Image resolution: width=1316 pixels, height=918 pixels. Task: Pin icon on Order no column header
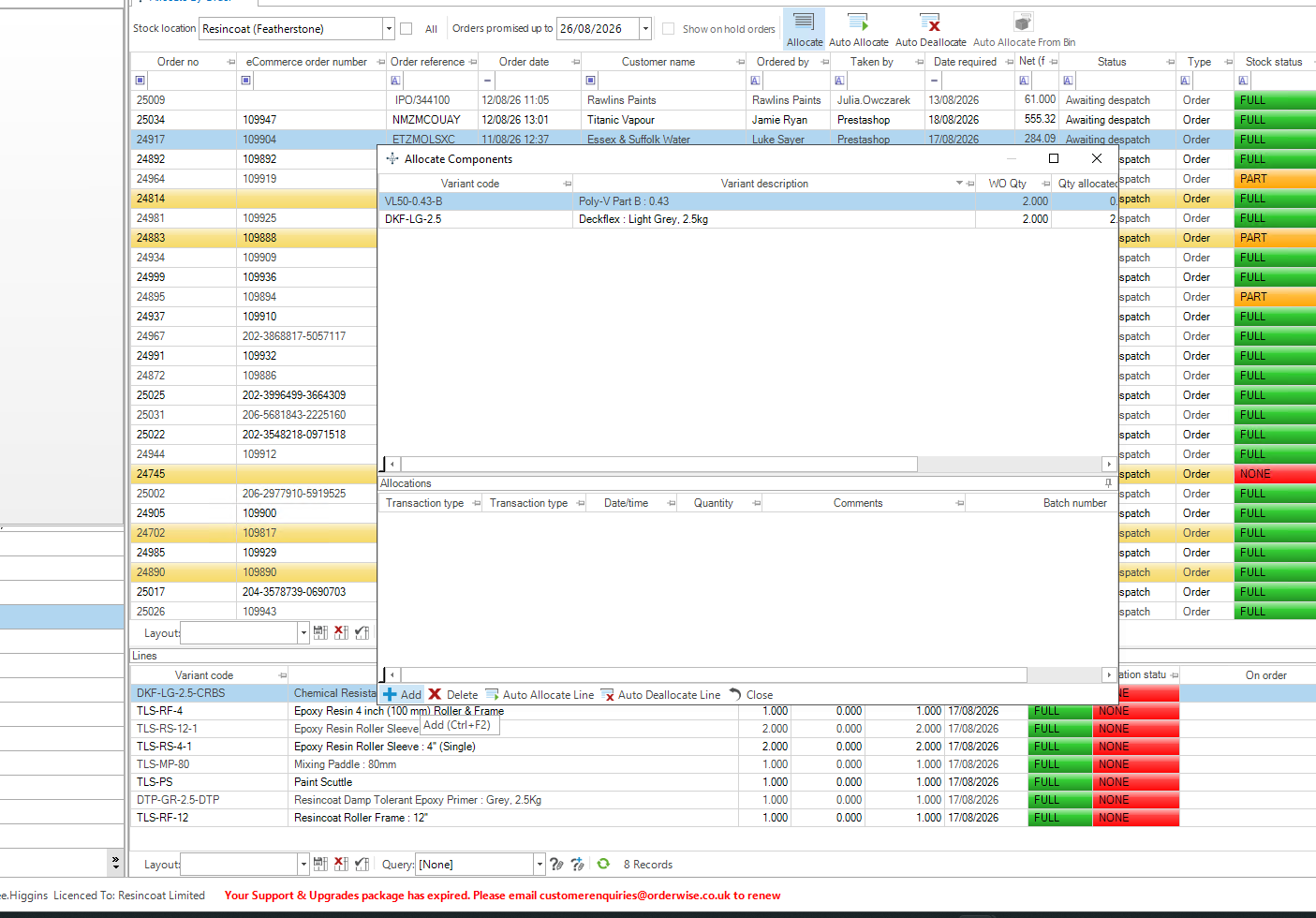[x=230, y=62]
